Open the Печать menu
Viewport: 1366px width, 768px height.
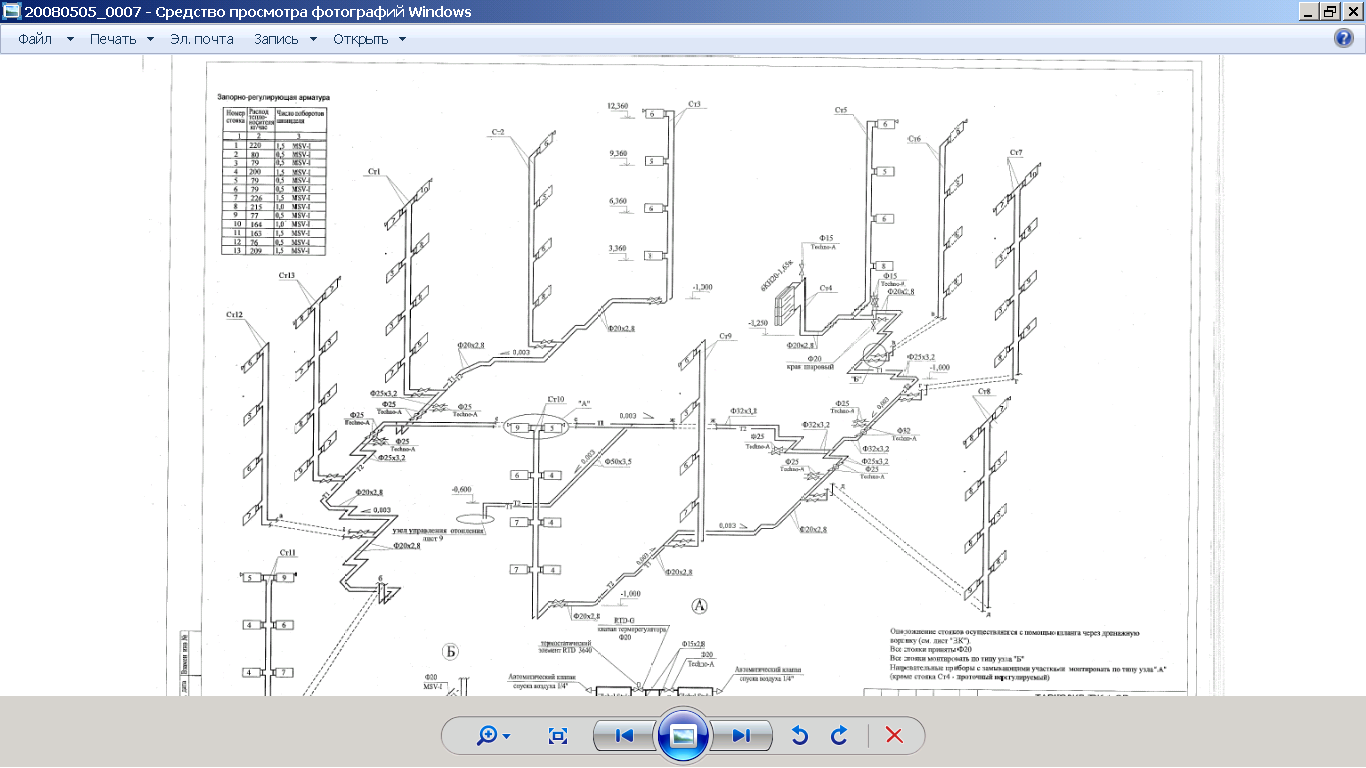[112, 39]
